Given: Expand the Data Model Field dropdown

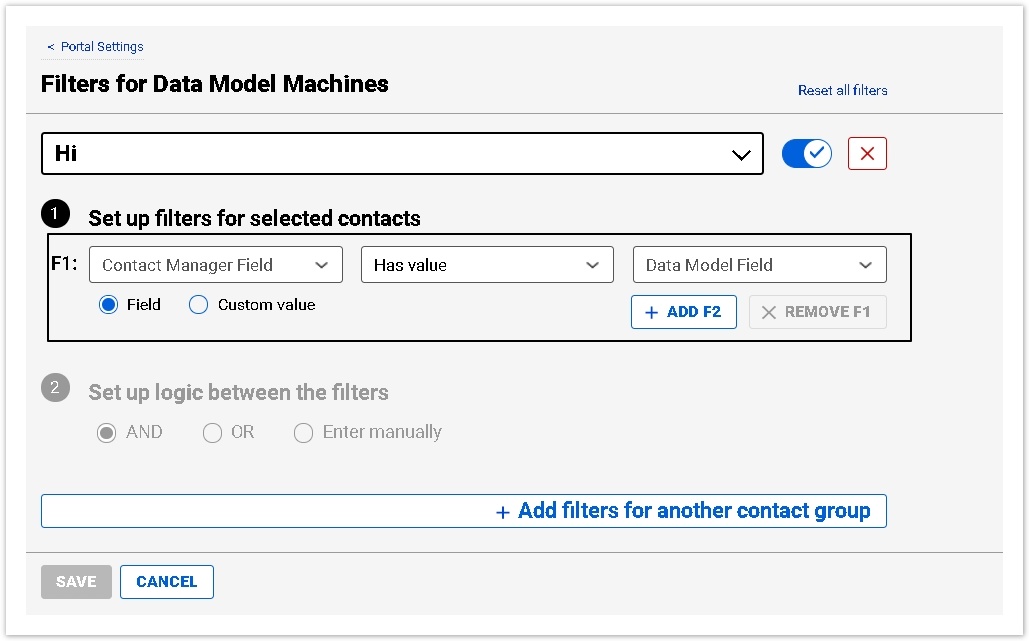Looking at the screenshot, I should [759, 265].
